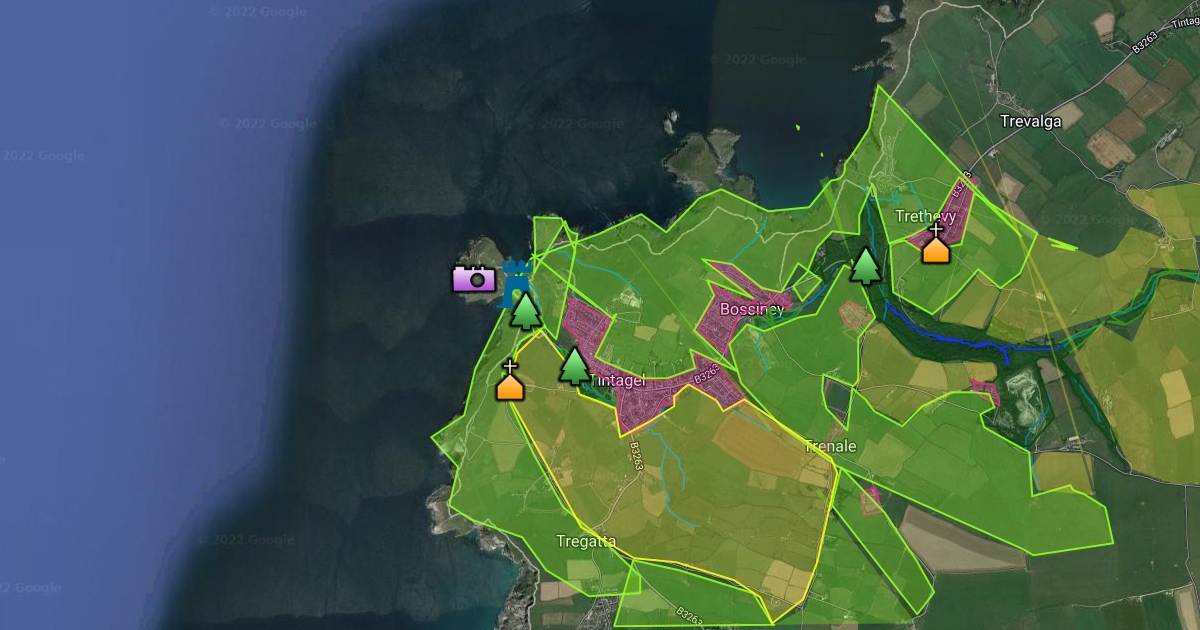
Task: Select the Trethevy place label
Action: [925, 216]
